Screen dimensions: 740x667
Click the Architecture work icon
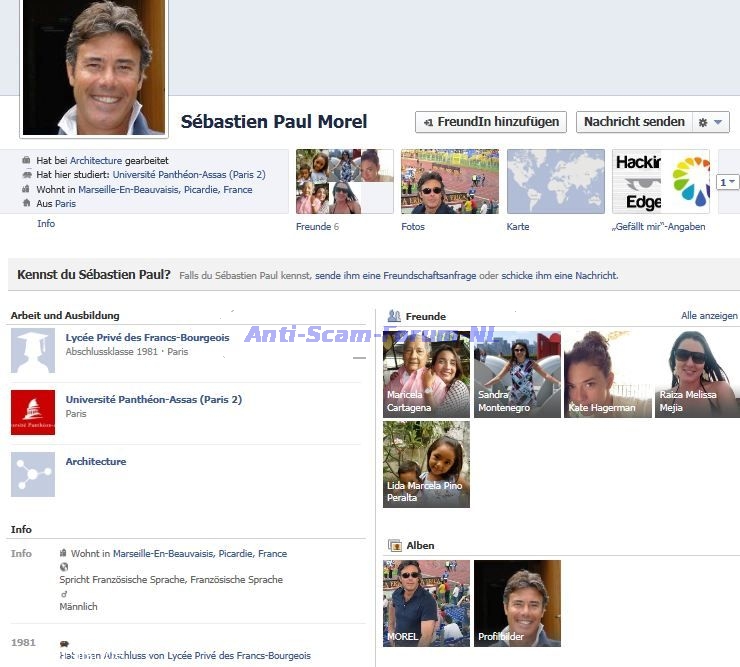(x=33, y=474)
